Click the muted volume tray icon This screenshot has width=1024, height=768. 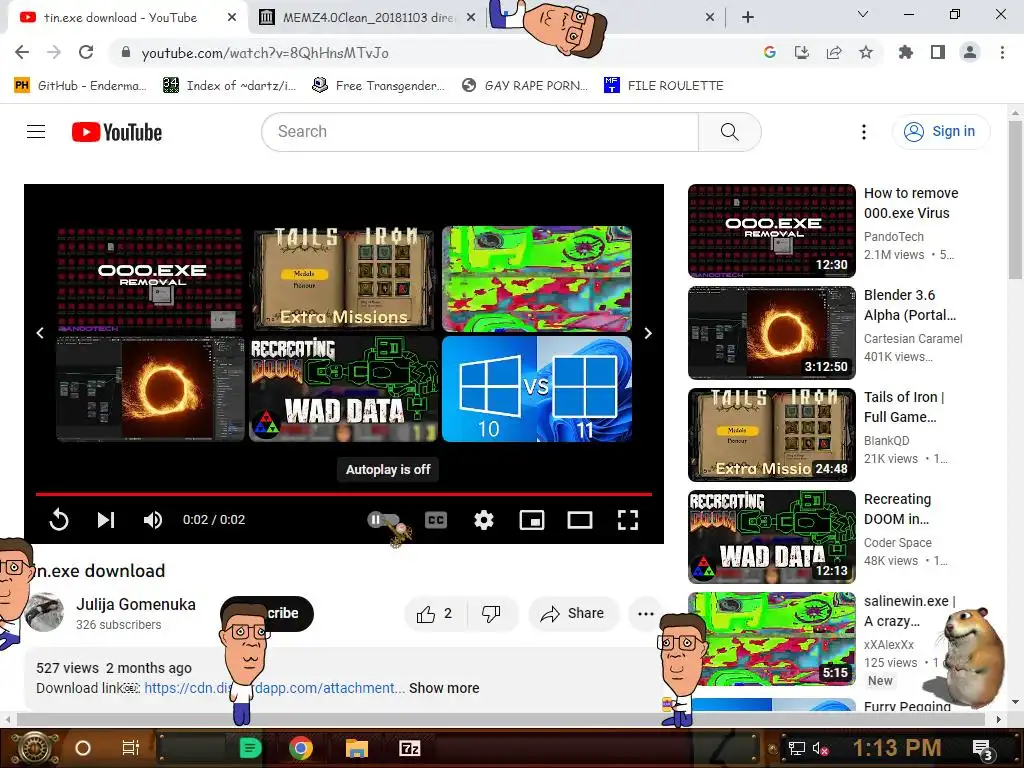820,749
